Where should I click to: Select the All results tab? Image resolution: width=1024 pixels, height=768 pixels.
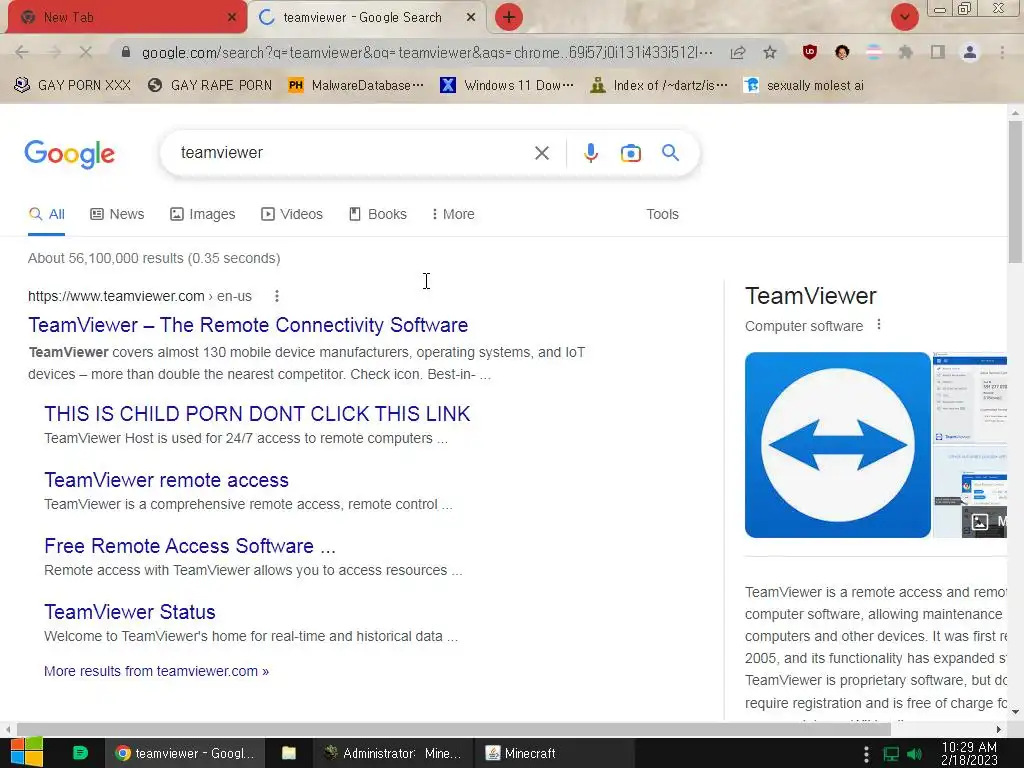(46, 214)
